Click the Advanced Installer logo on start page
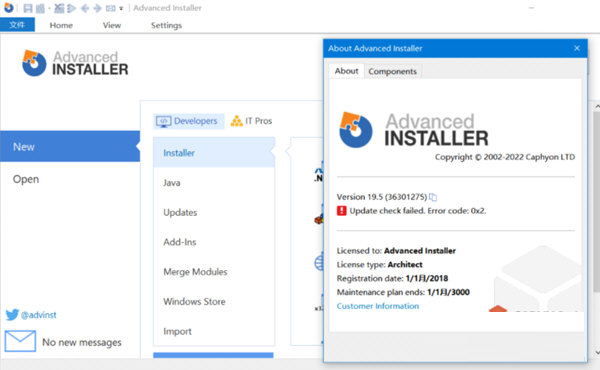Viewport: 600px width, 370px height. (75, 63)
